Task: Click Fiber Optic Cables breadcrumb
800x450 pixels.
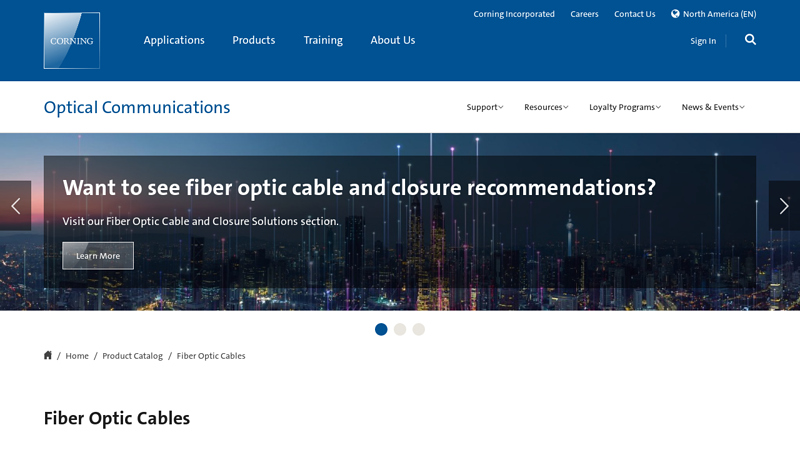Action: pyautogui.click(x=211, y=356)
